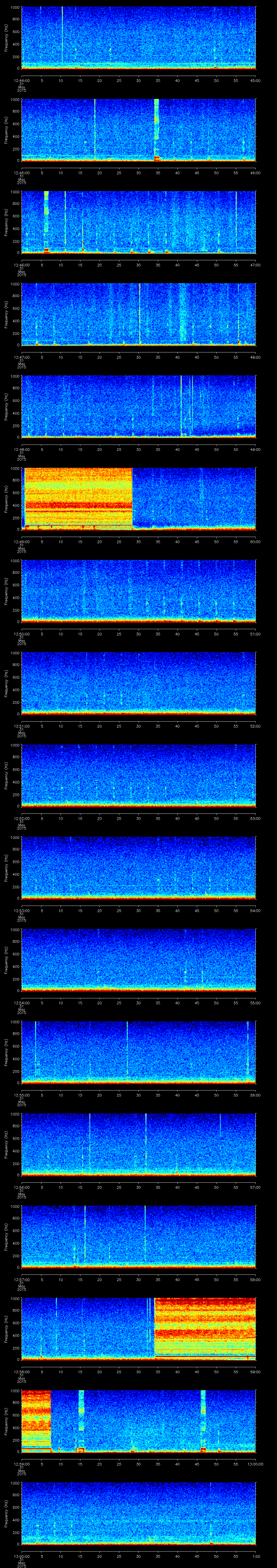Click the 12:49:00 start time label
The image size is (277, 1568).
pos(21,542)
